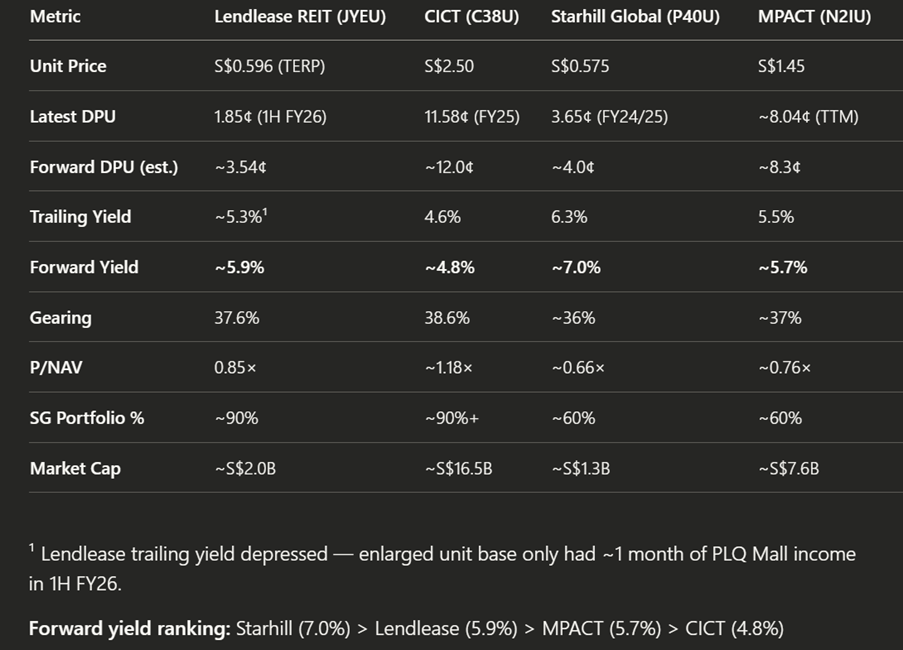The image size is (903, 650).
Task: Click the CICT (C38U) column header
Action: (x=471, y=17)
